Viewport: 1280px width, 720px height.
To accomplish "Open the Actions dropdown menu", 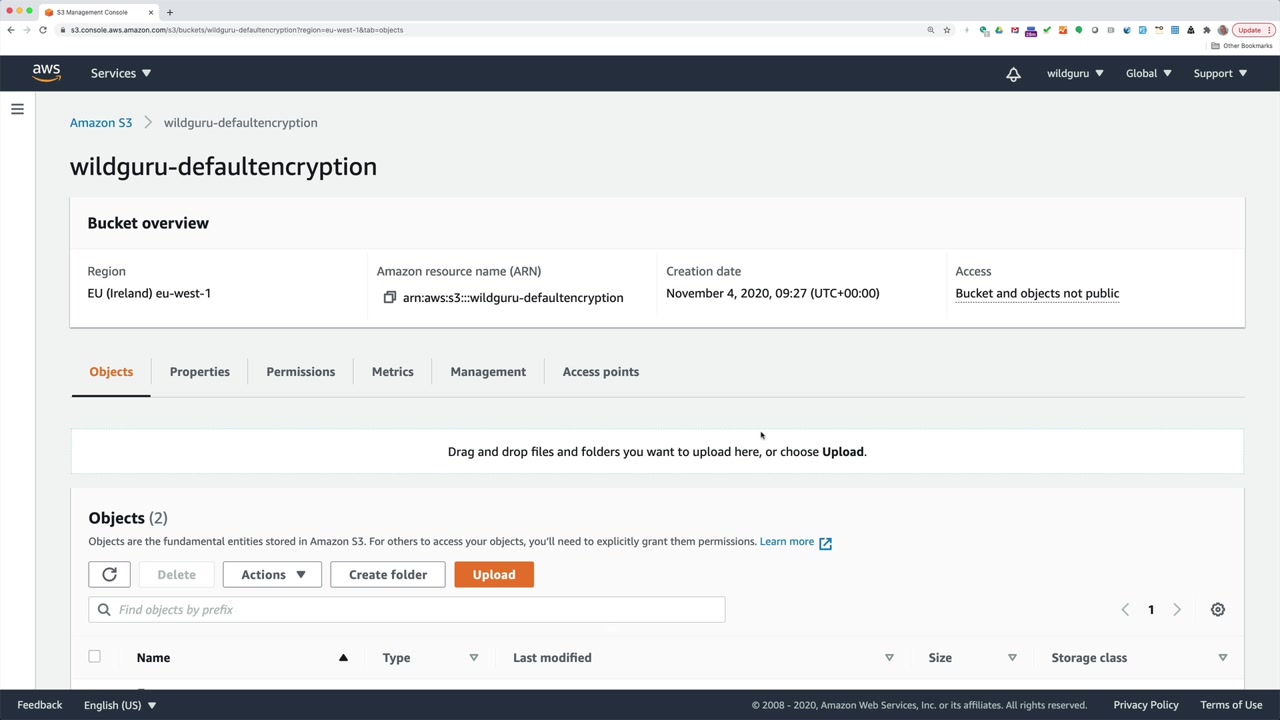I will 272,575.
